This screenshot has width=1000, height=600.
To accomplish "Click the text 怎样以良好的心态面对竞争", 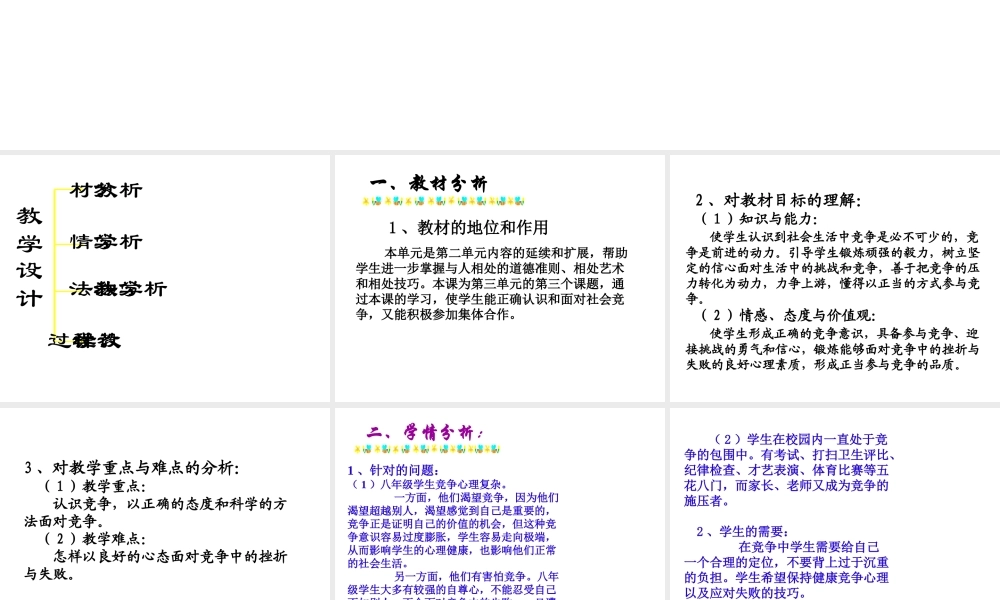I will point(156,565).
